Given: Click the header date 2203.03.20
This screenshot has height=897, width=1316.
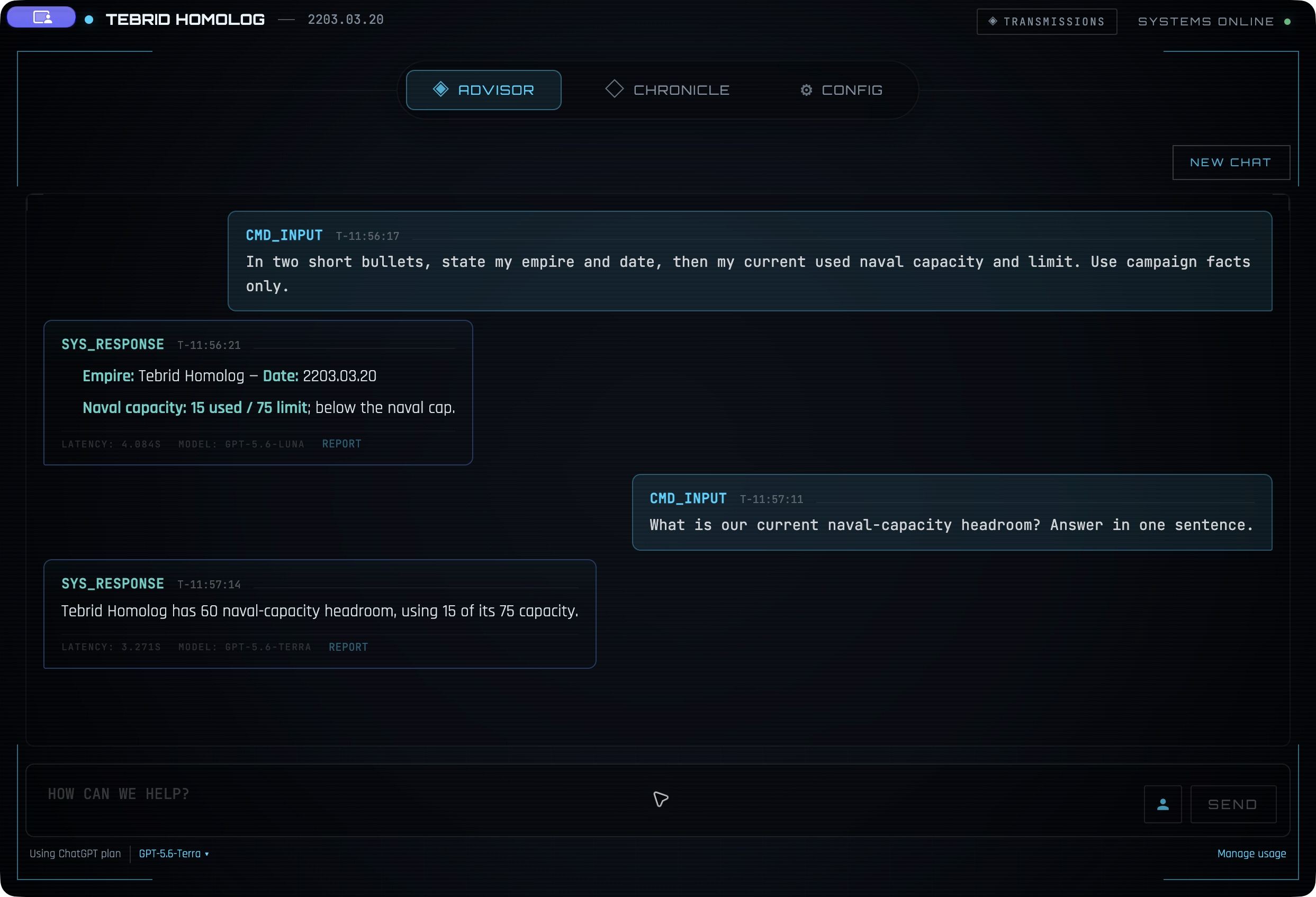Looking at the screenshot, I should pyautogui.click(x=346, y=20).
